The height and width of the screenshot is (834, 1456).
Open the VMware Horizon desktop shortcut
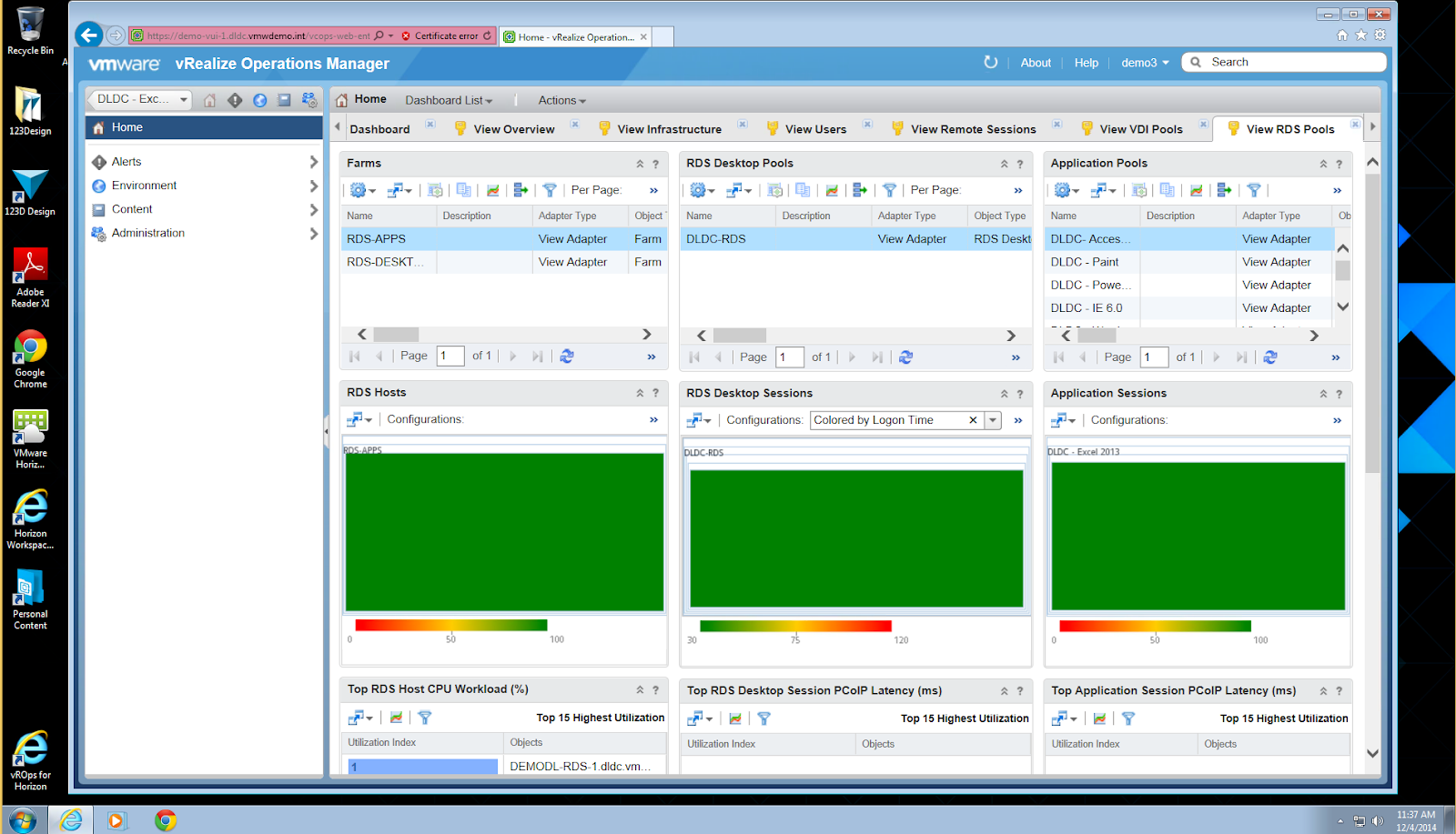click(x=30, y=439)
